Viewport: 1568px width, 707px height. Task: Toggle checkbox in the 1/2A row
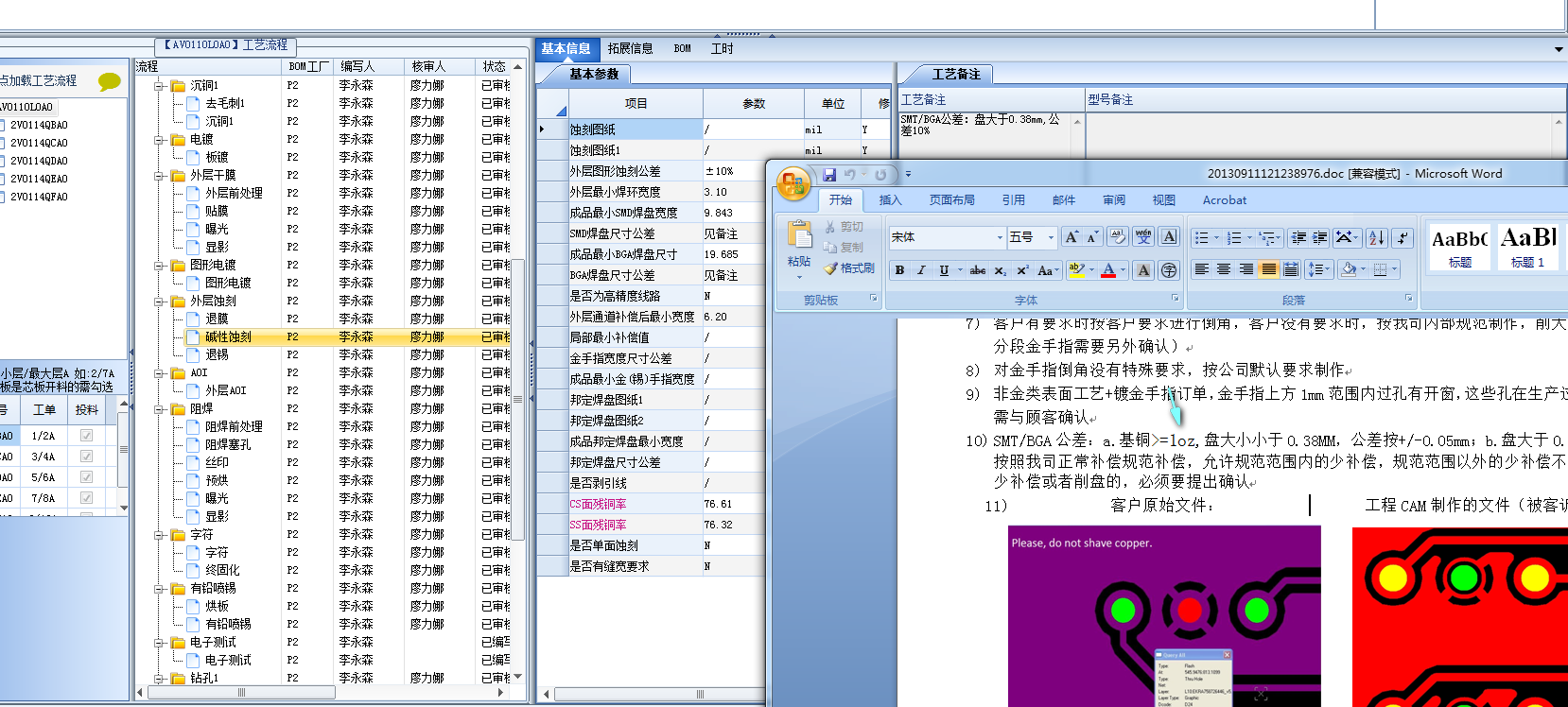(x=86, y=436)
